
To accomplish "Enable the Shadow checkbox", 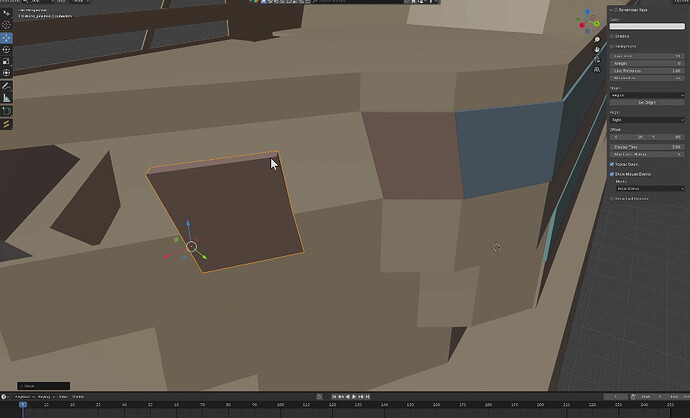I will 612,36.
